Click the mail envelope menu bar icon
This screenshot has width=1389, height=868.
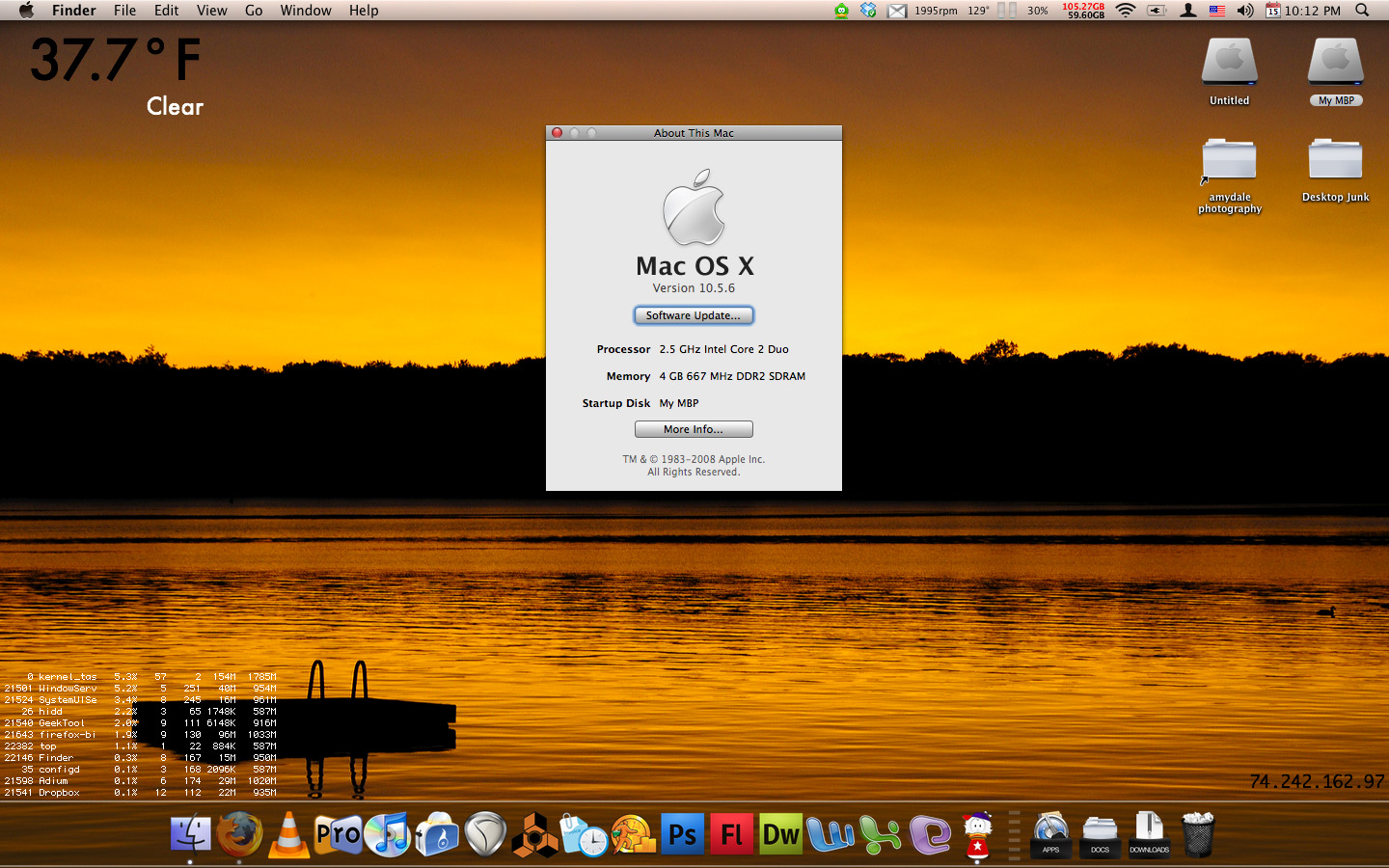click(897, 11)
